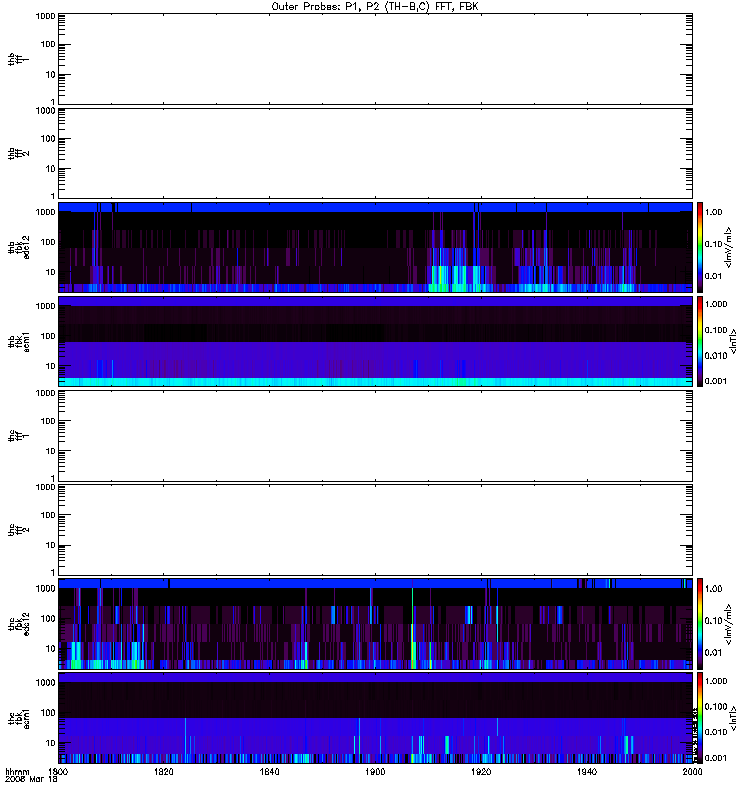Click the '<|nT|>' units label of the thc scm1 color bar
The height and width of the screenshot is (800, 750).
[733, 718]
